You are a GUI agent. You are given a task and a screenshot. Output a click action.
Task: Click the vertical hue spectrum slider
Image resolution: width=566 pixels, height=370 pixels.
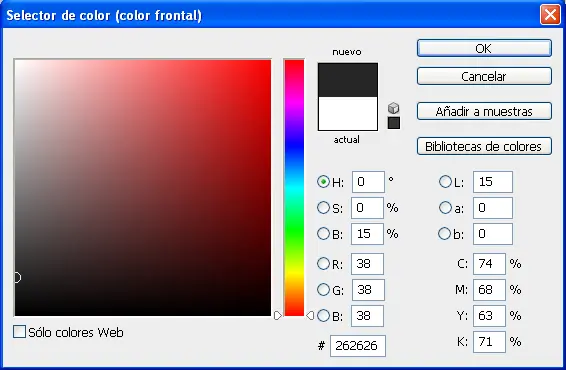click(x=294, y=188)
